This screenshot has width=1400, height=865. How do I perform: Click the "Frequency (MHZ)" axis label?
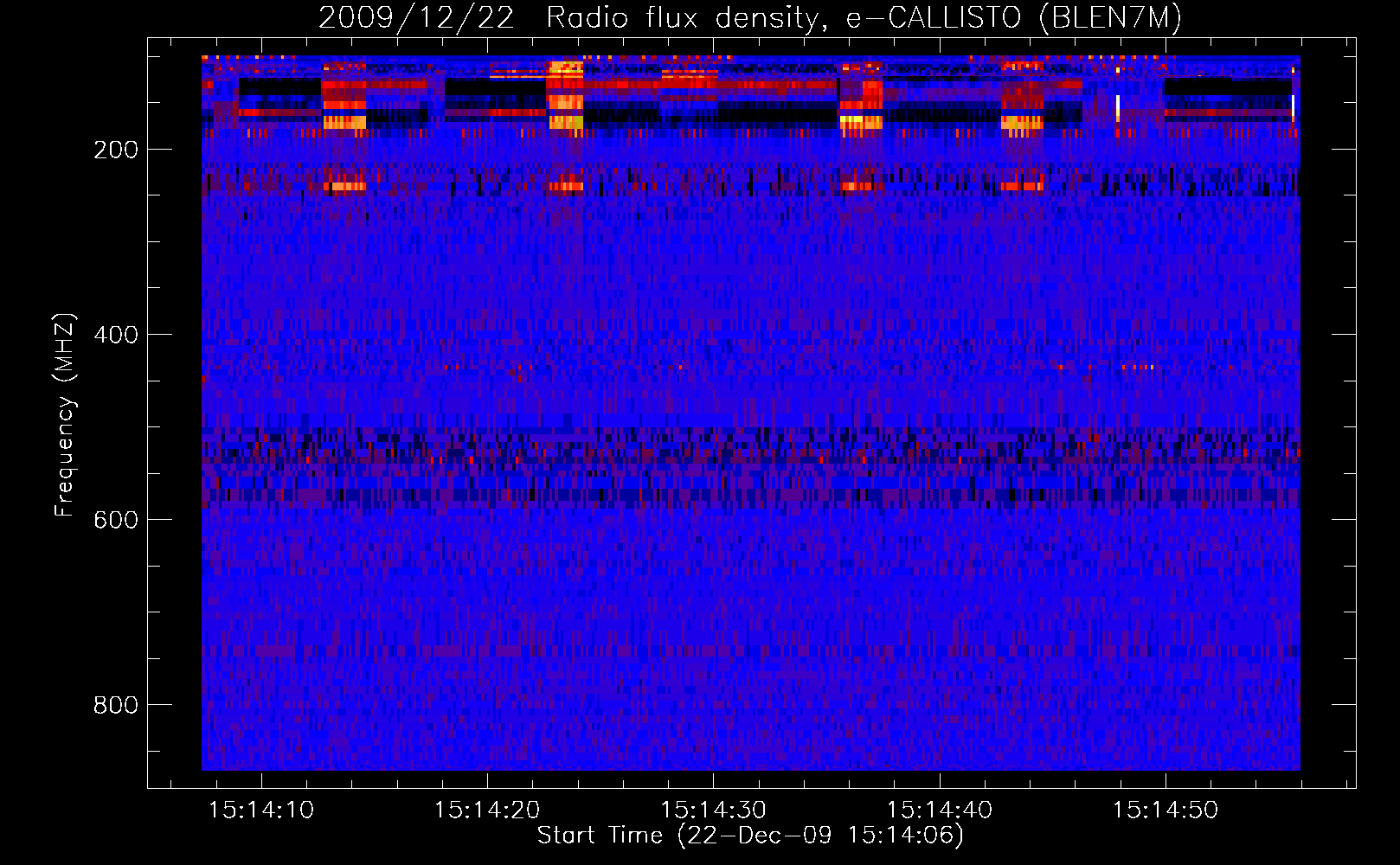click(65, 414)
